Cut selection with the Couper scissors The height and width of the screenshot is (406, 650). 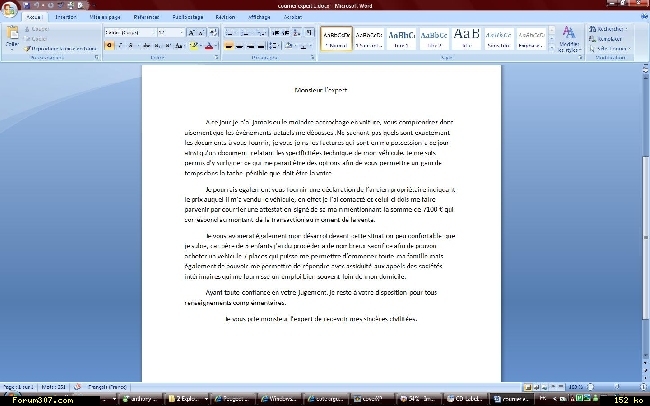[36, 29]
